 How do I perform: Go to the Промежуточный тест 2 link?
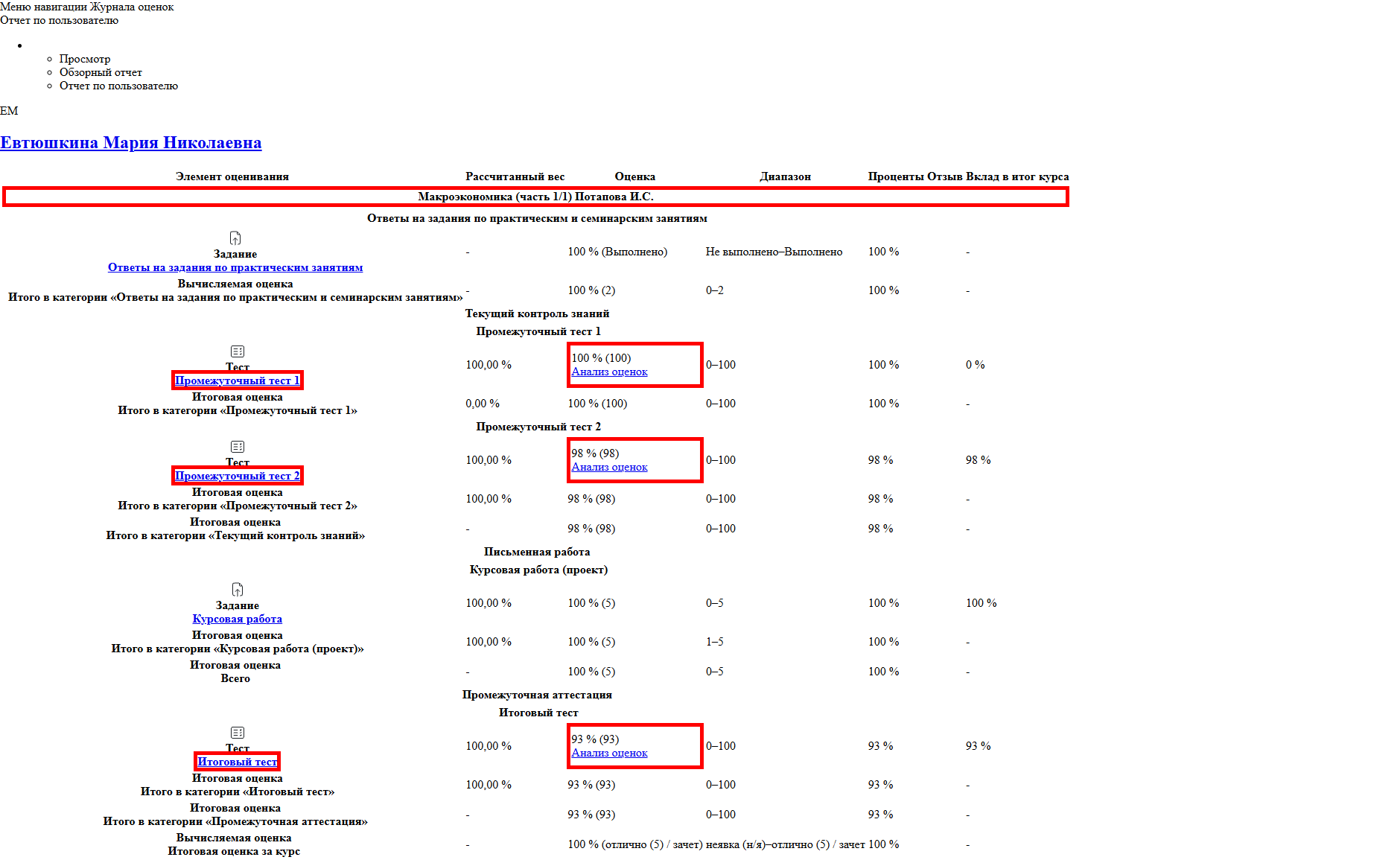(238, 476)
